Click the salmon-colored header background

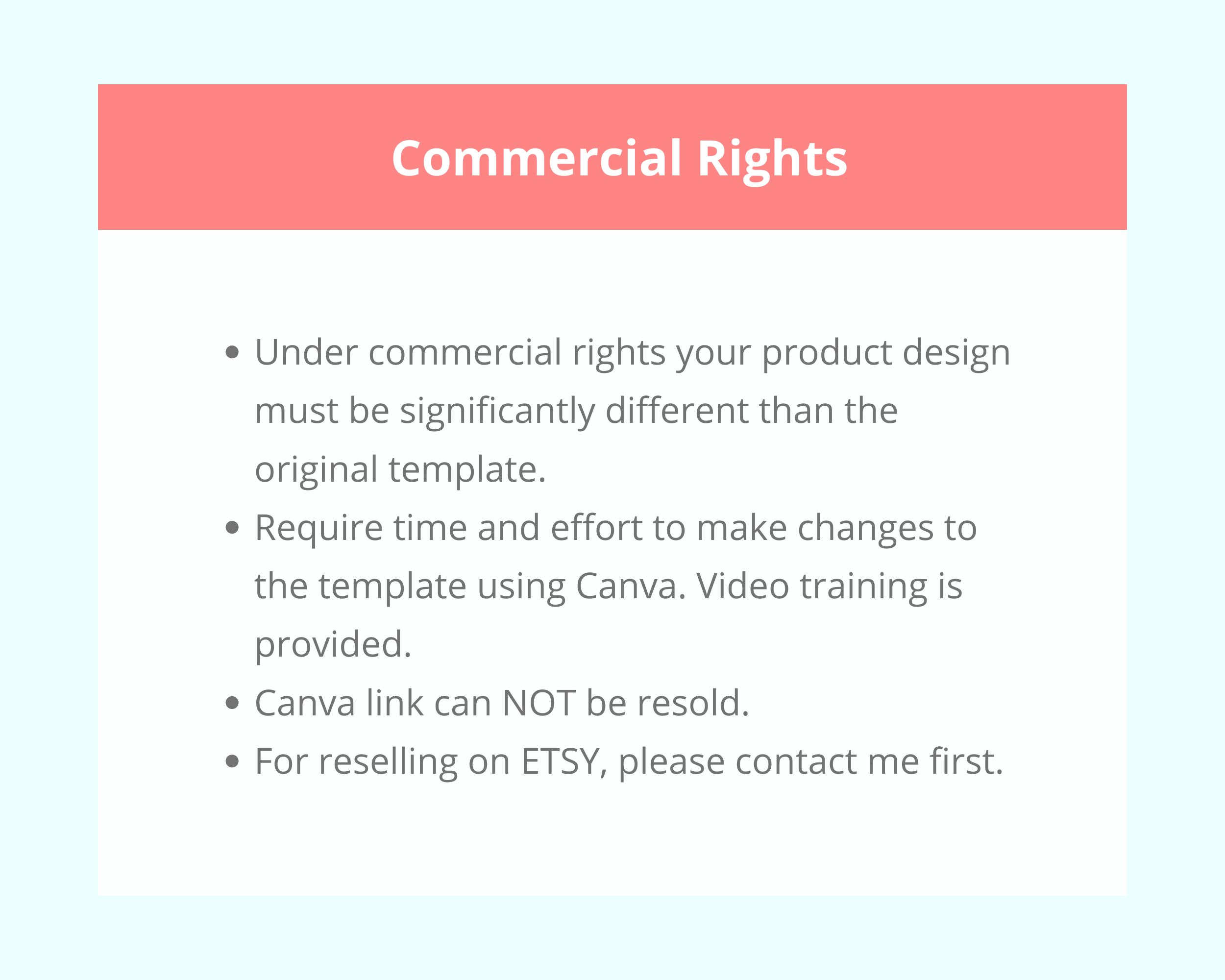612,158
